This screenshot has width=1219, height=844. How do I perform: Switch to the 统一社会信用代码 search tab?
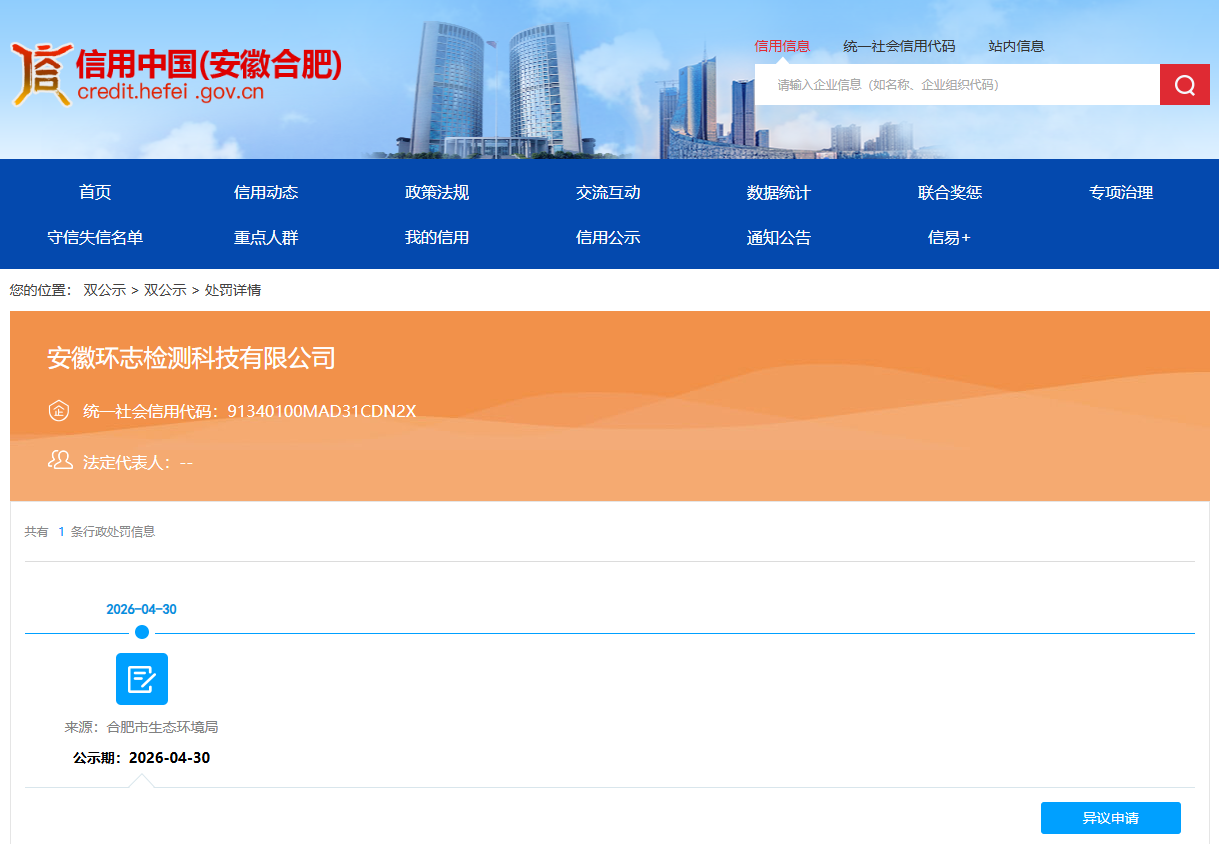[899, 46]
